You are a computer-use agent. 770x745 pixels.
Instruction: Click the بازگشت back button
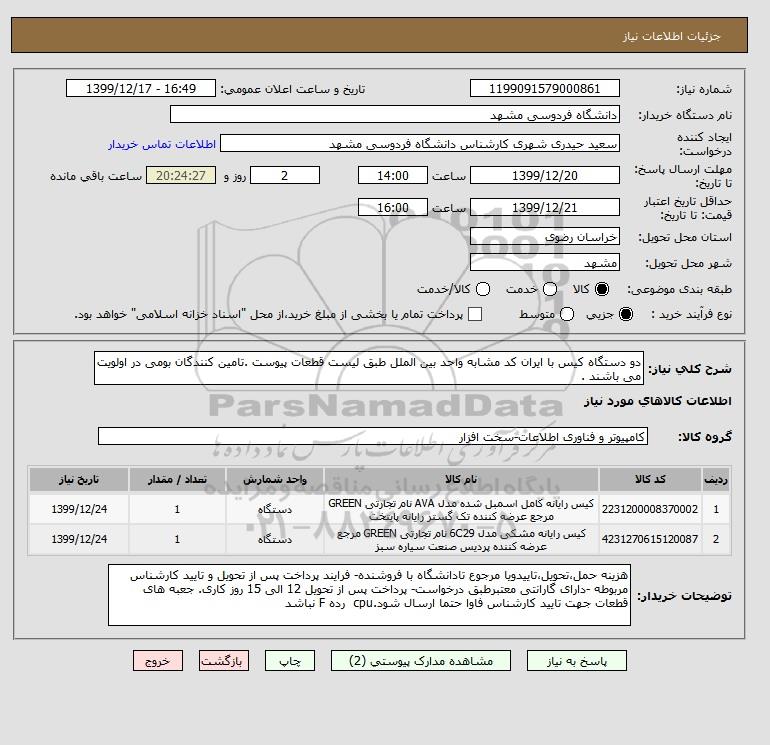224,661
